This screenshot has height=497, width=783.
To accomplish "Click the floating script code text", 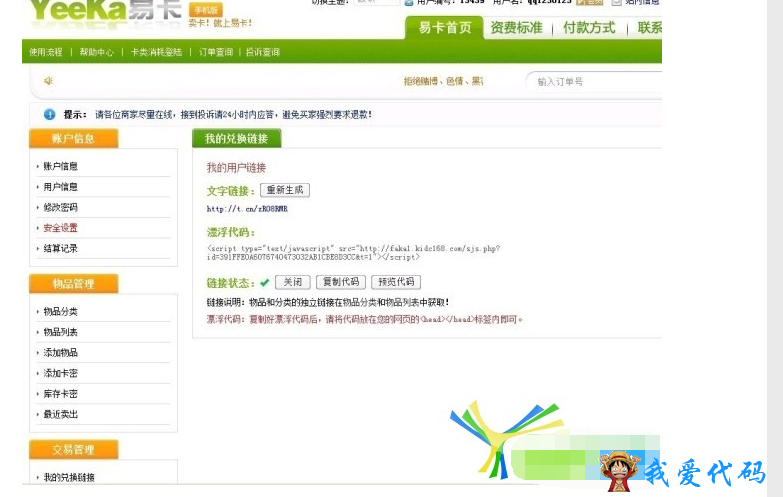I will point(354,253).
